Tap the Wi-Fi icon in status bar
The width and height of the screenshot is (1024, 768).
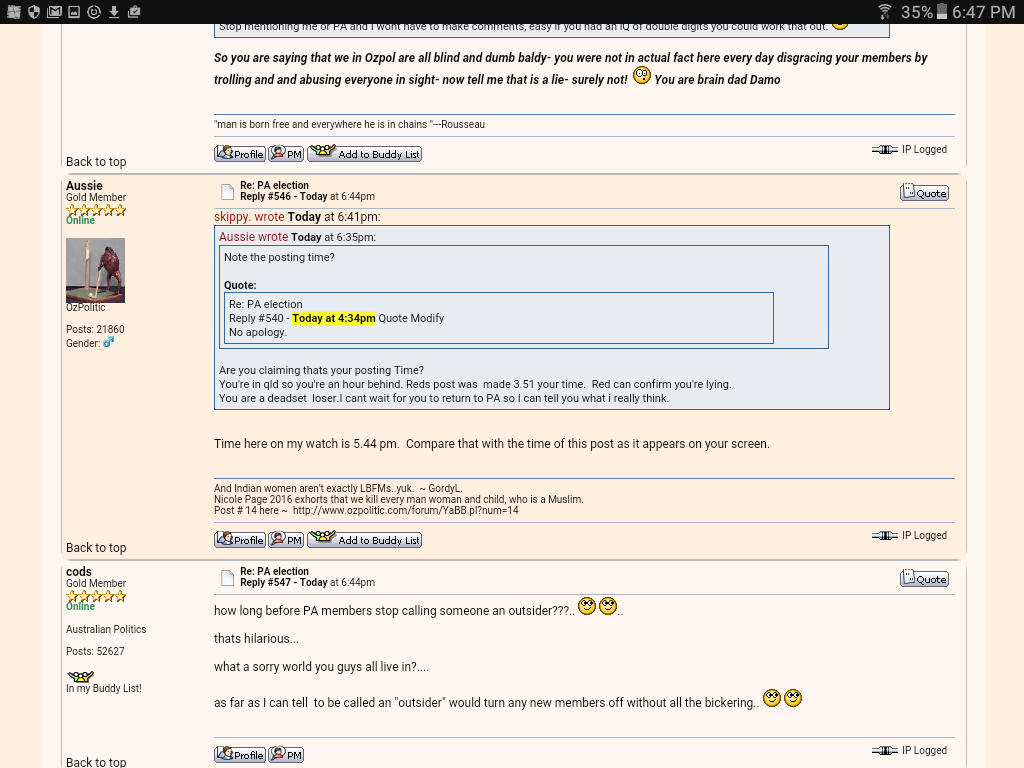[884, 12]
